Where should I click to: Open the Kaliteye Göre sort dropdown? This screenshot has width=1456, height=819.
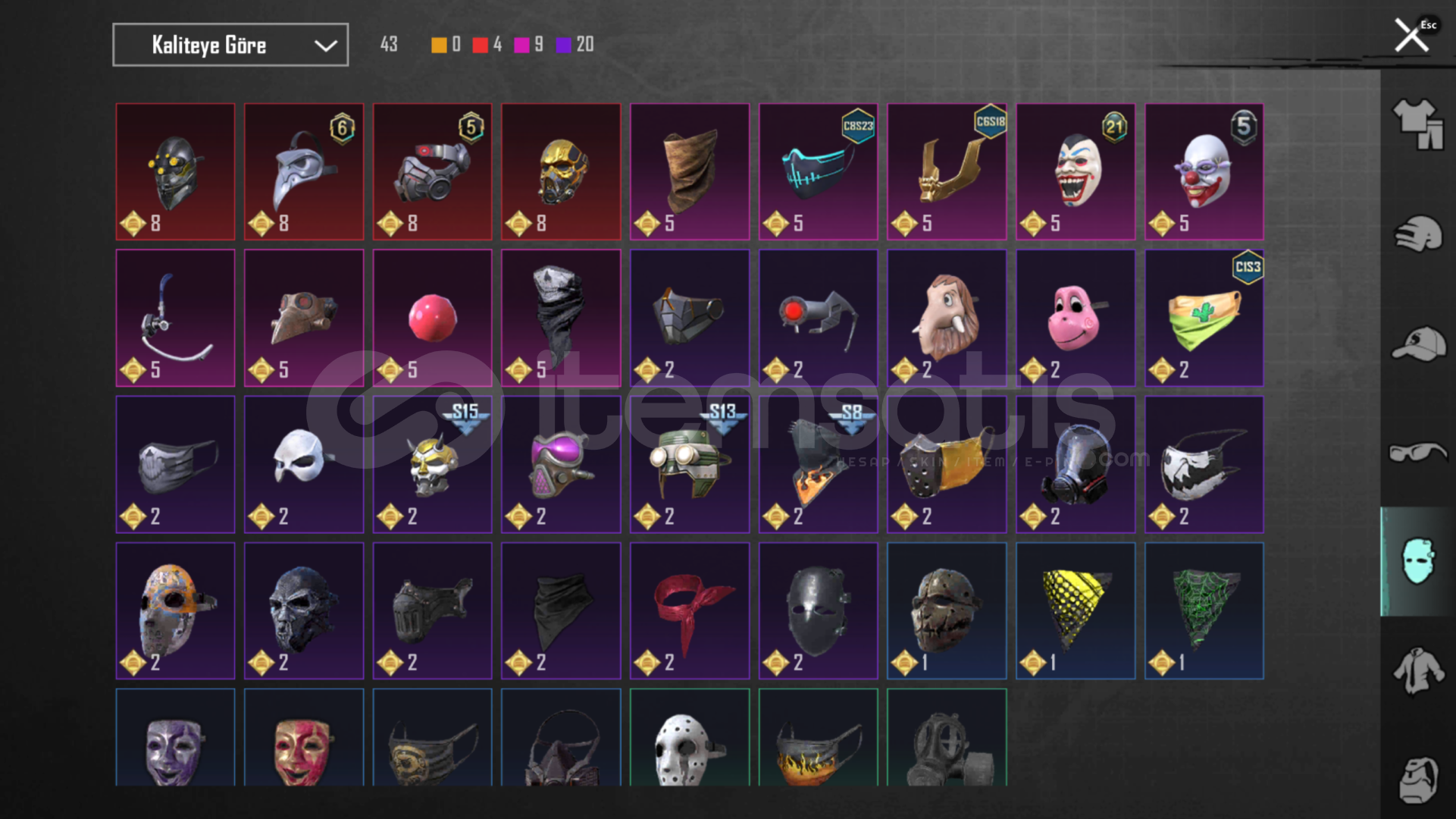pos(230,45)
